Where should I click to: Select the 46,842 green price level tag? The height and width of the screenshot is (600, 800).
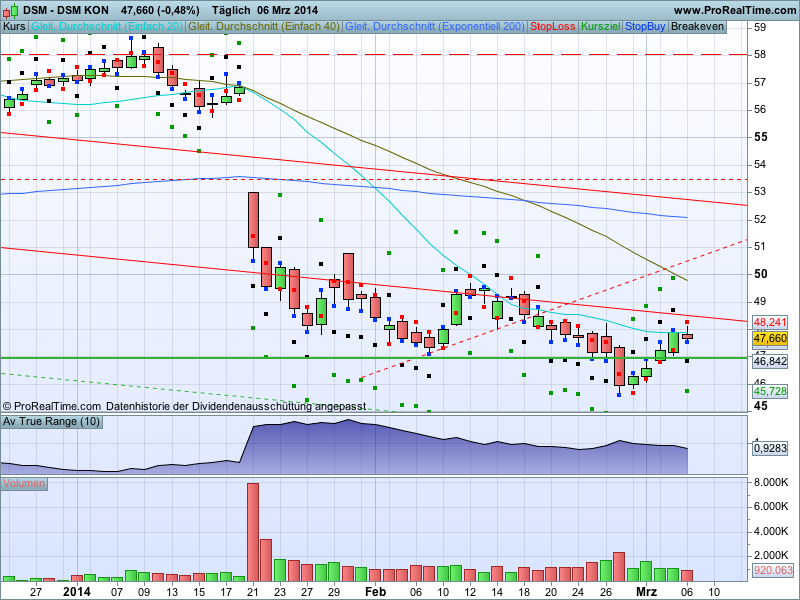click(770, 361)
